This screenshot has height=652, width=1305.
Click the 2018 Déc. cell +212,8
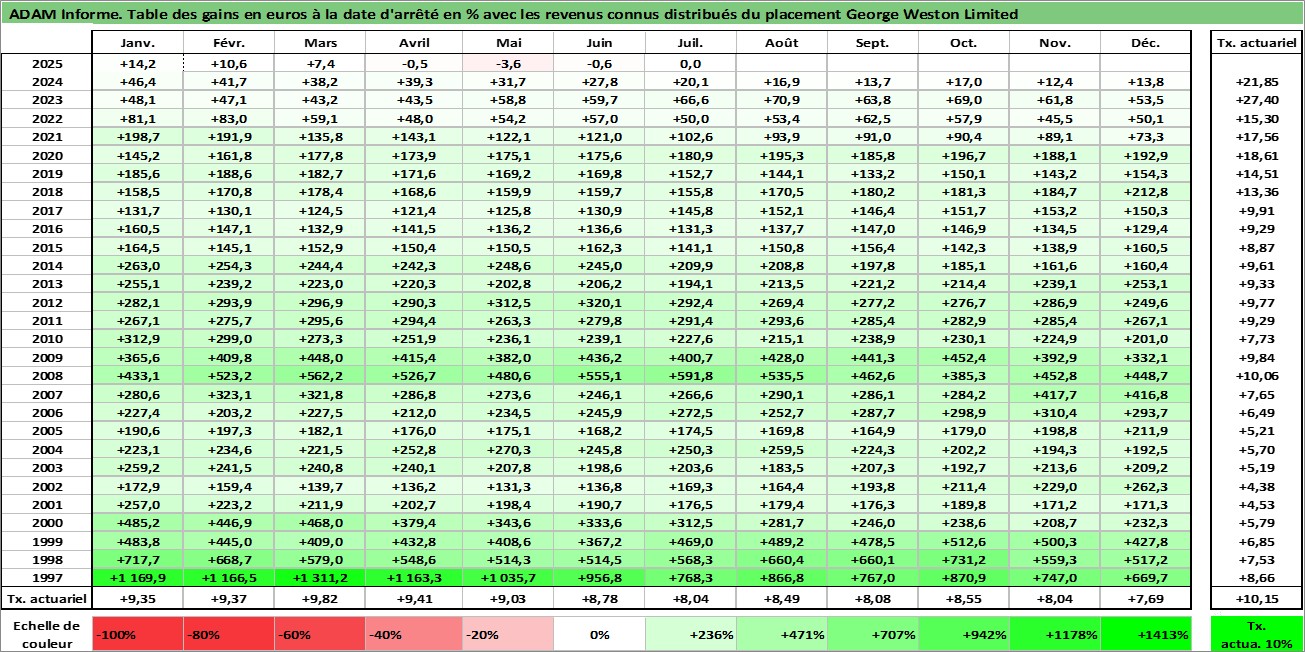pyautogui.click(x=1146, y=192)
